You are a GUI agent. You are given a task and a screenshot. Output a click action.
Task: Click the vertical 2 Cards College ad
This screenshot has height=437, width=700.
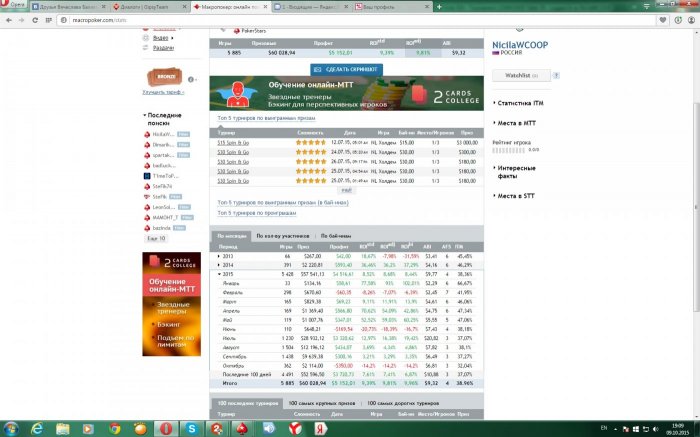[171, 304]
